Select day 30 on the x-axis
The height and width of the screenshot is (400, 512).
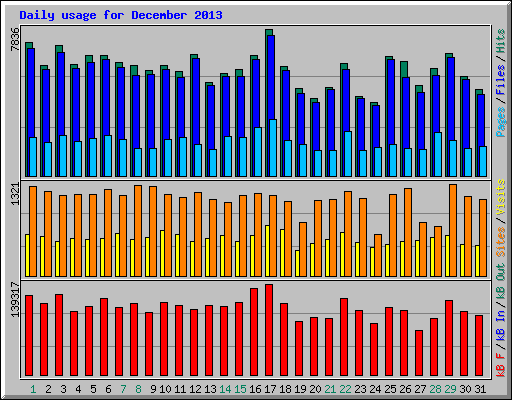pos(465,389)
